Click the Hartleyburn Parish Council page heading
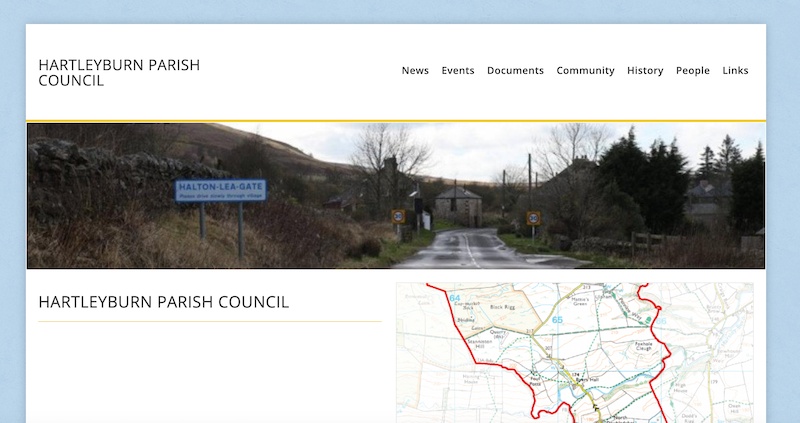This screenshot has height=423, width=800. 163,302
